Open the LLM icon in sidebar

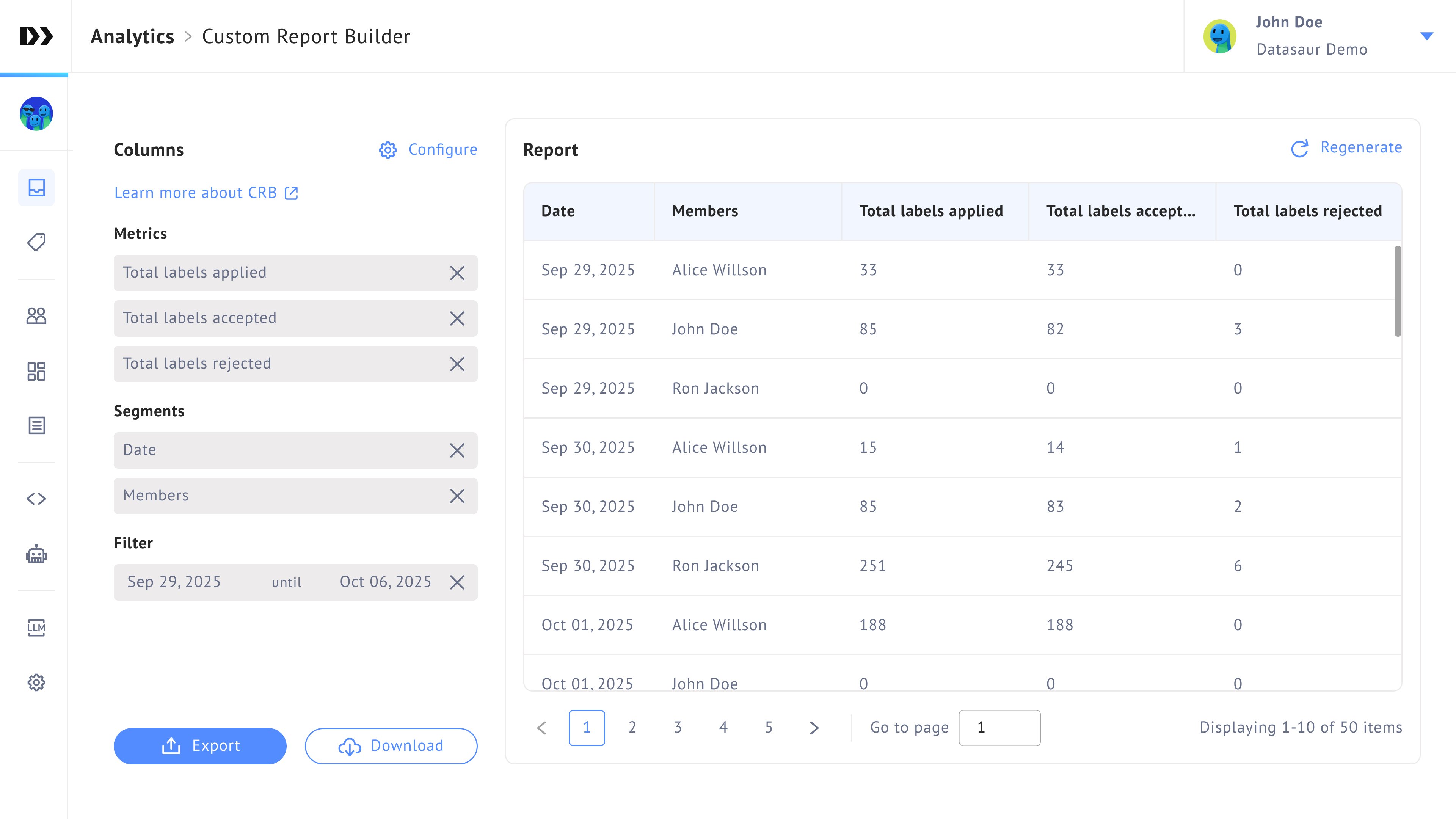click(36, 627)
